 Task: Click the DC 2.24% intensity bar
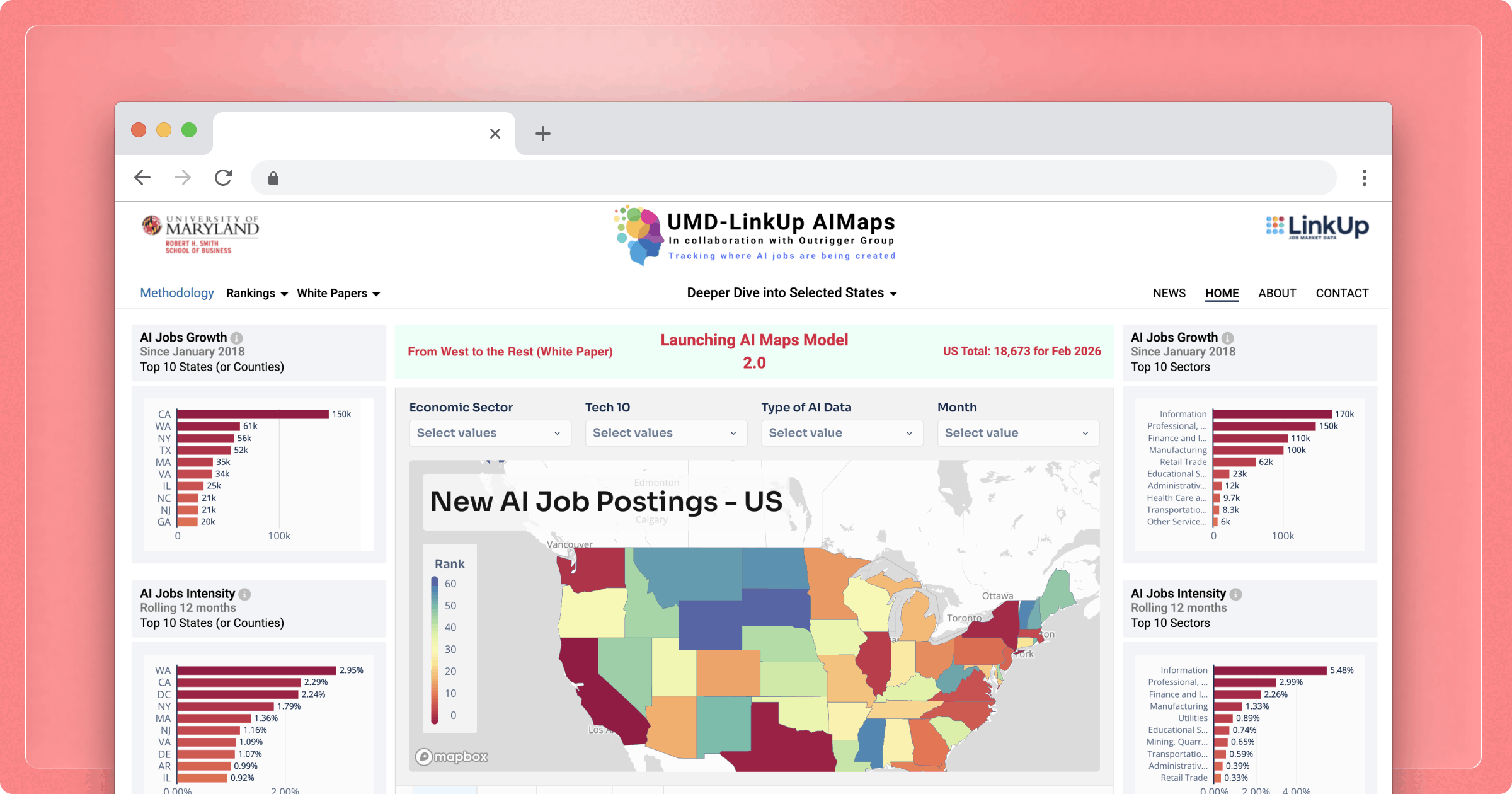coord(238,694)
